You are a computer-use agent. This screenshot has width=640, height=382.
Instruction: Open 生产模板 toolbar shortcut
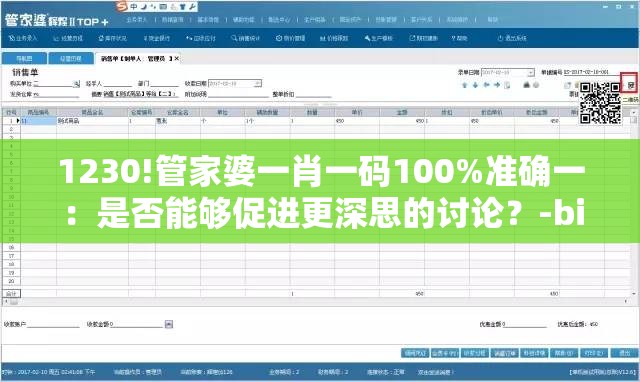[379, 38]
